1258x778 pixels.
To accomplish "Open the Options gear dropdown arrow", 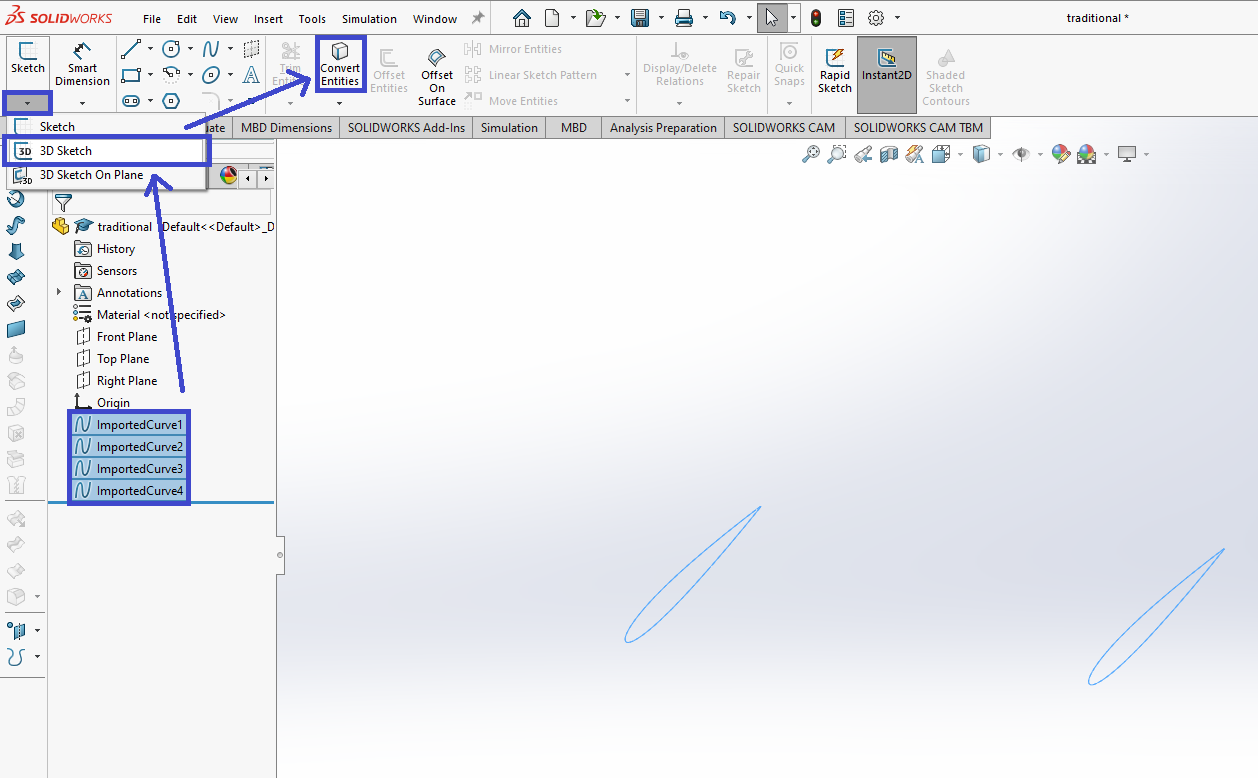I will tap(897, 18).
